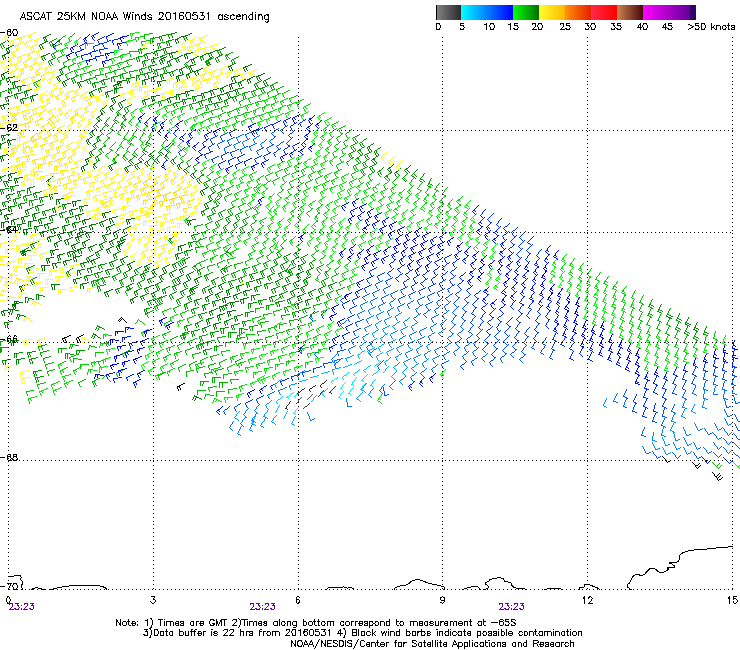This screenshot has height=650, width=740.
Task: Click the longitude label 12
Action: (588, 600)
